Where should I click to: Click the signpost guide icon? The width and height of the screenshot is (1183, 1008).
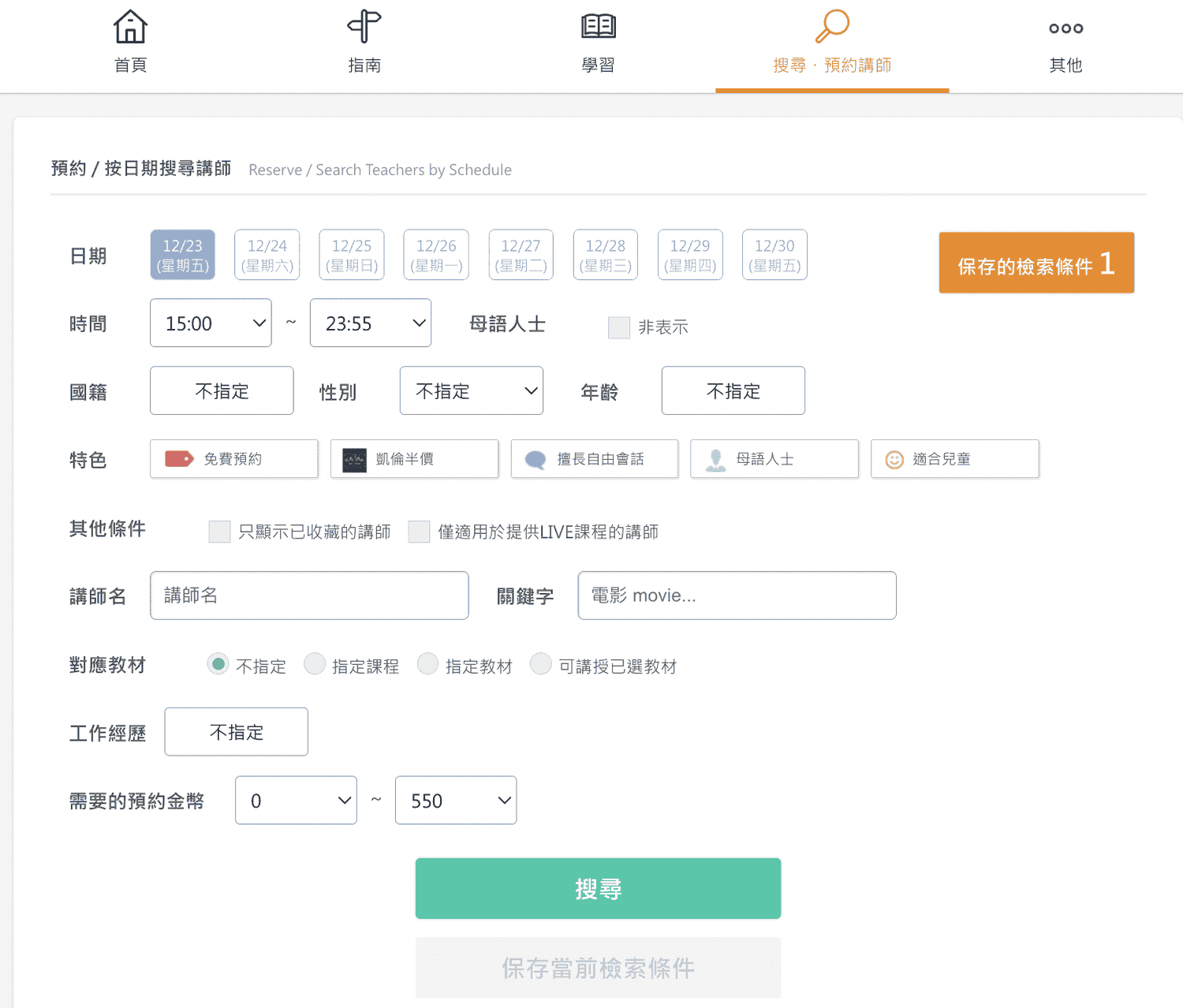pyautogui.click(x=364, y=27)
